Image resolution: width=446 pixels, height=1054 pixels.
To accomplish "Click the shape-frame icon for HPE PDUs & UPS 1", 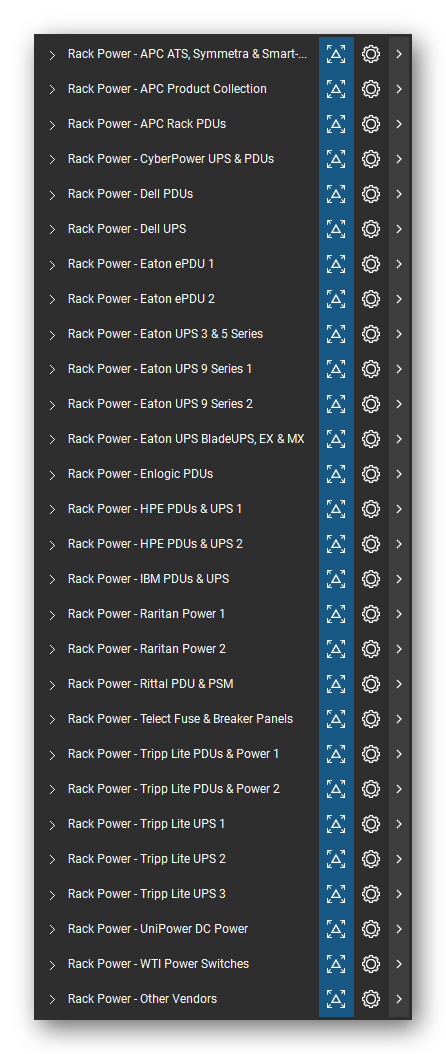I will click(x=336, y=509).
